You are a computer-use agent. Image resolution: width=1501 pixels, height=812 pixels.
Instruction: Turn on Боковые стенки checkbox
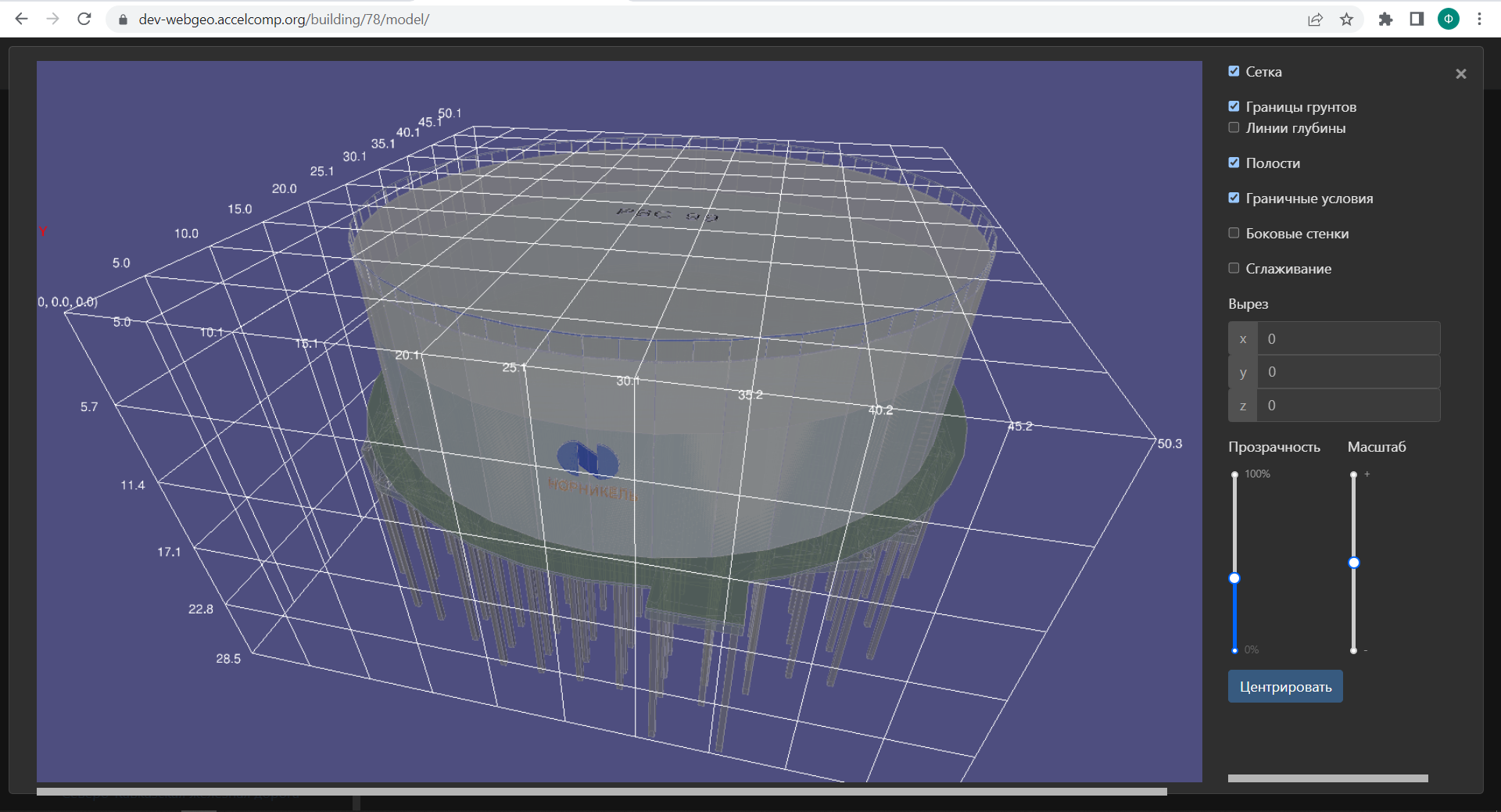point(1234,233)
